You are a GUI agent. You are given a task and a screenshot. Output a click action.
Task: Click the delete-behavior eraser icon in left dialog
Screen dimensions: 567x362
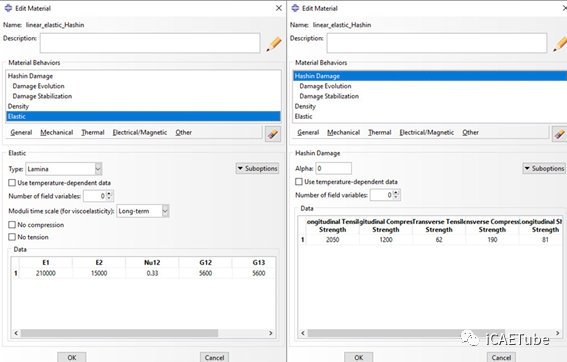(273, 134)
